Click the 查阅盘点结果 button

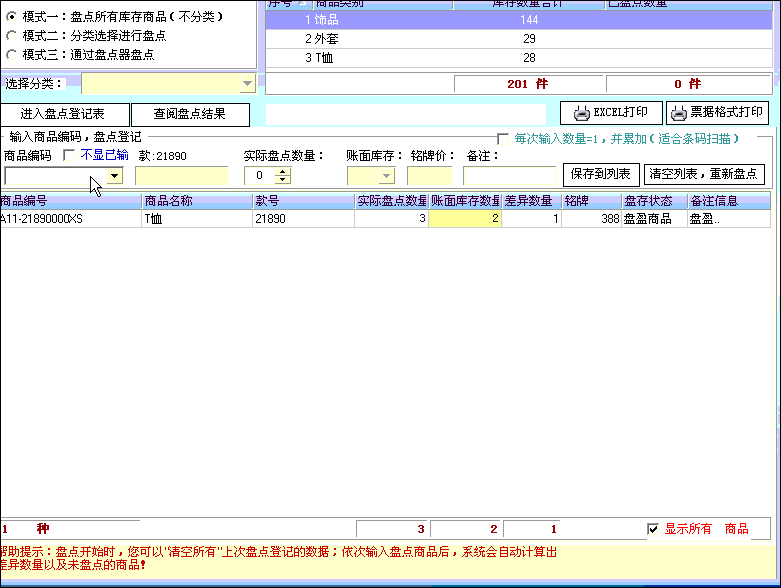(x=190, y=115)
